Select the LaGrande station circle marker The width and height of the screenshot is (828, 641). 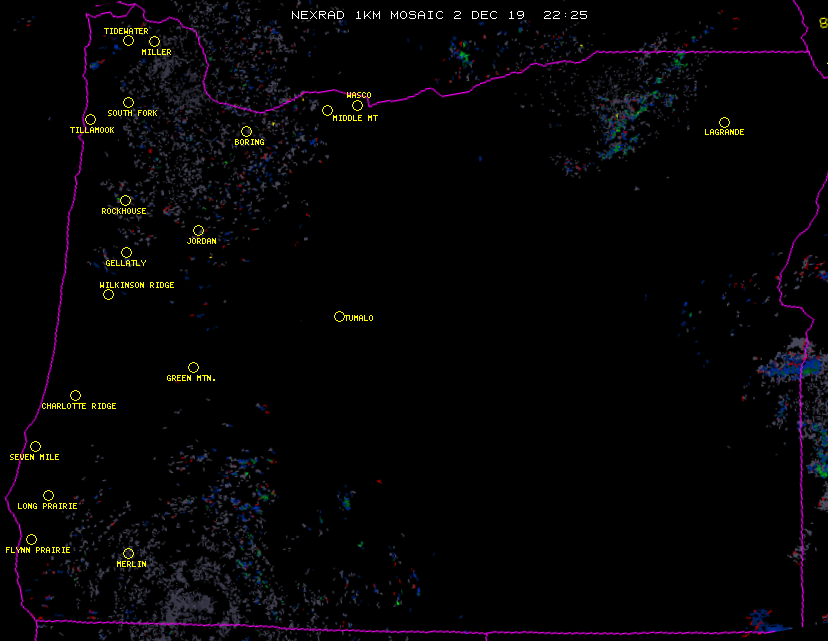724,123
